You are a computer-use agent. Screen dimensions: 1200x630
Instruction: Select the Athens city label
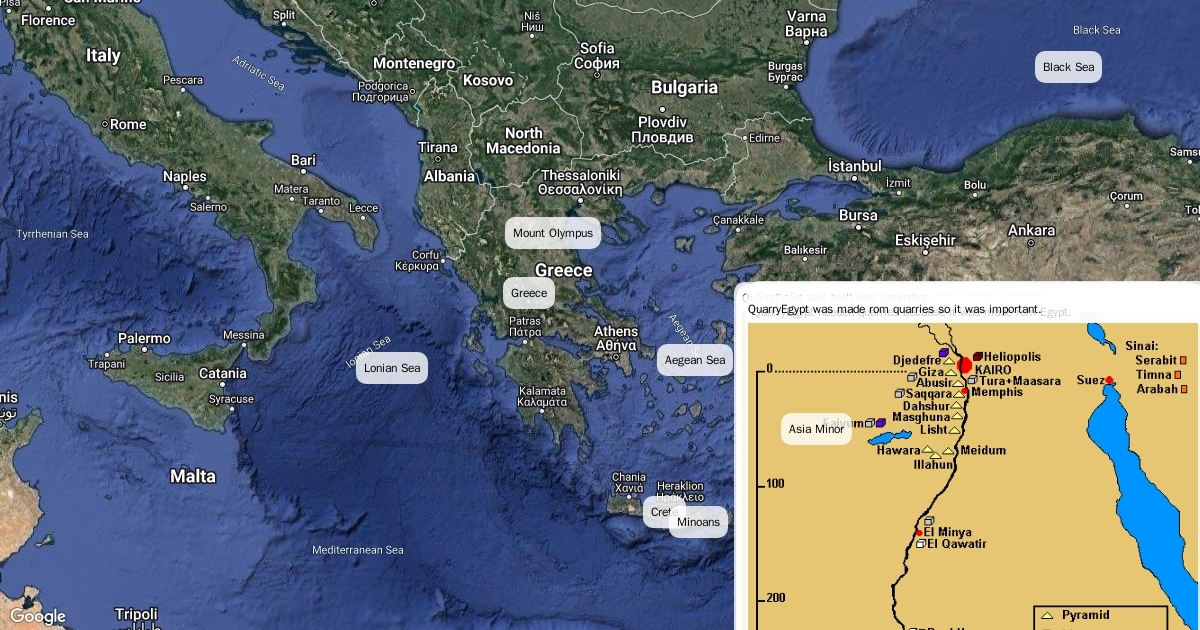[616, 338]
